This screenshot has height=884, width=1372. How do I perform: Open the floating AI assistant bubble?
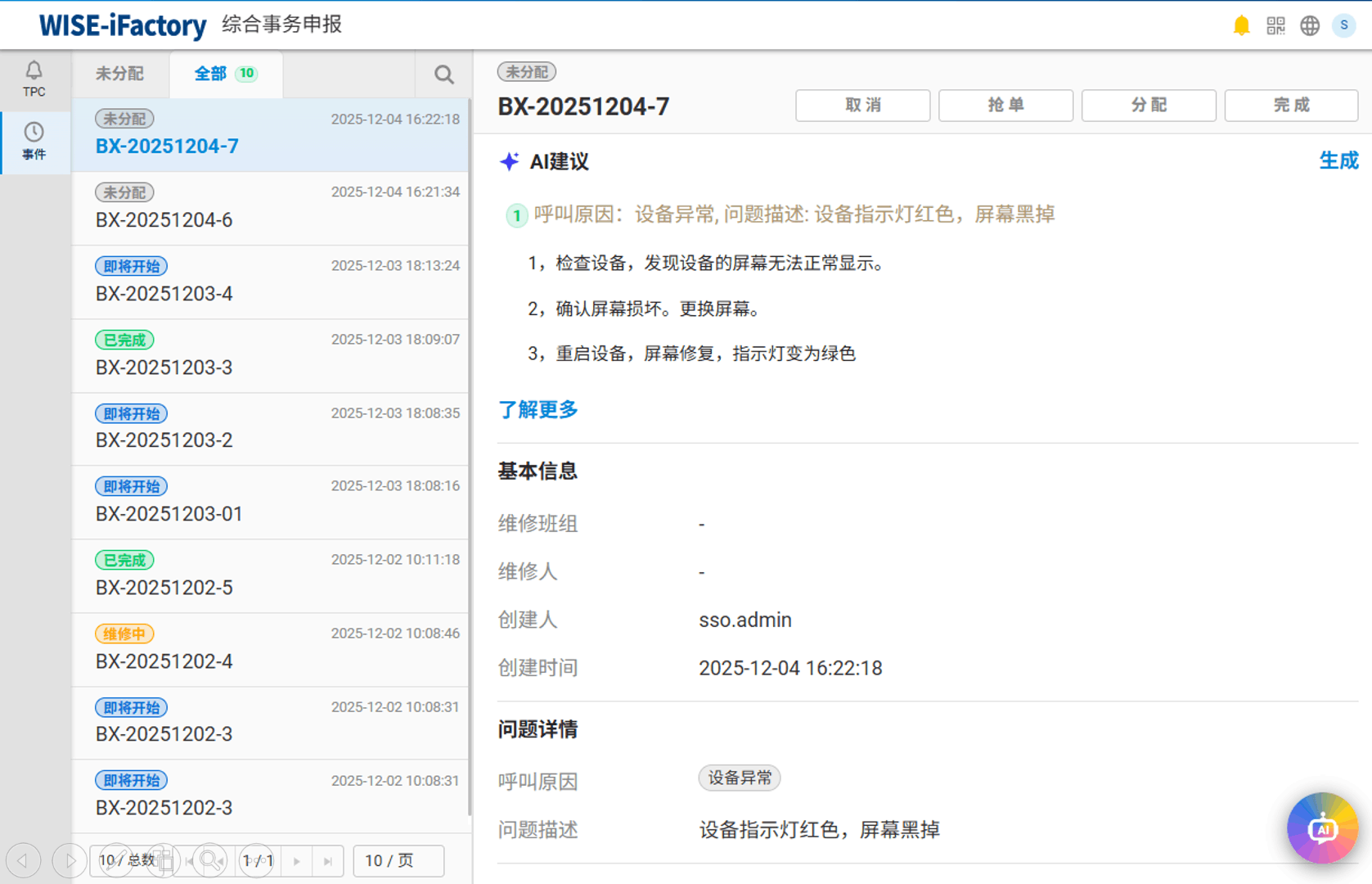pos(1322,828)
